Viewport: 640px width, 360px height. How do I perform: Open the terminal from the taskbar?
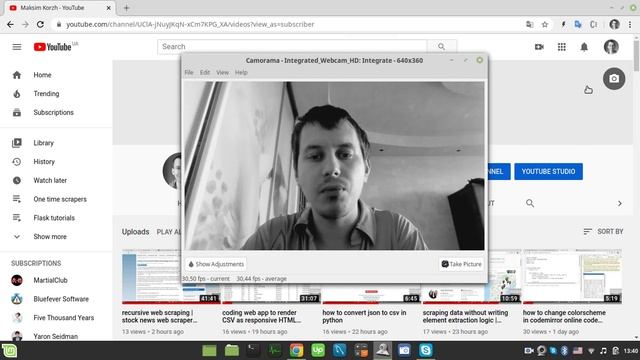click(x=253, y=351)
